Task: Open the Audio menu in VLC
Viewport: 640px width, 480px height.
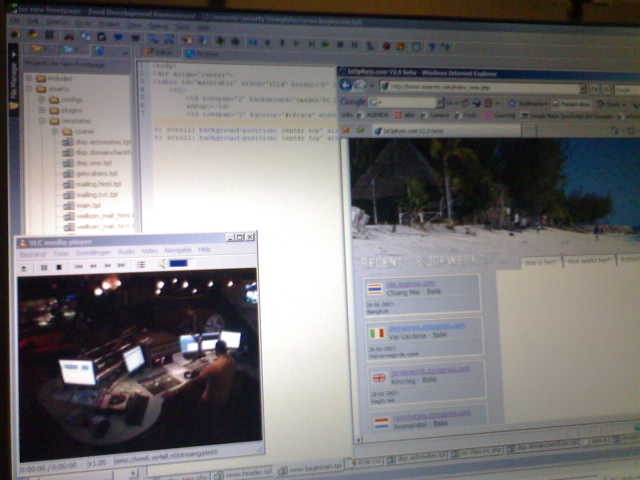Action: coord(126,251)
